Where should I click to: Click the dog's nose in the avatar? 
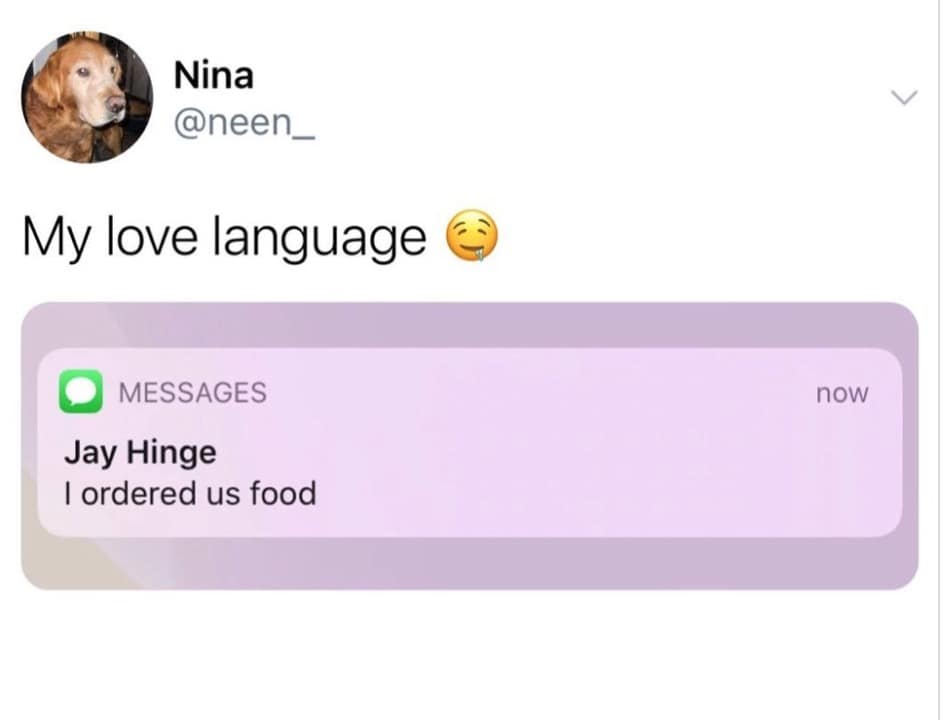pos(114,105)
